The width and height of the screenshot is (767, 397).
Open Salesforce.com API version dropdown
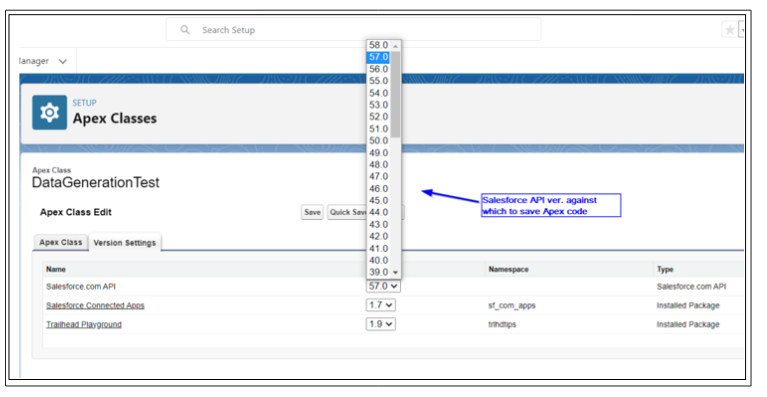tap(383, 286)
